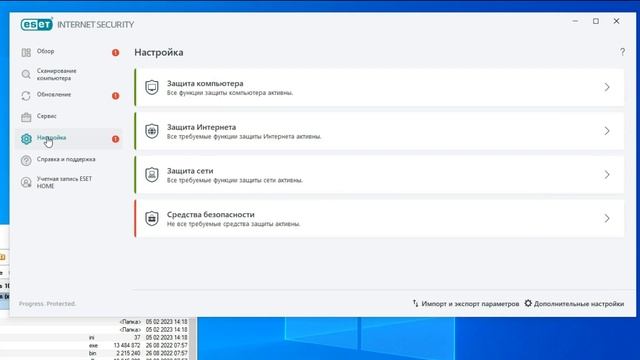Click 'Не все требуемые средства защиты активны' text
Screen dimensions: 640x360
(233, 224)
